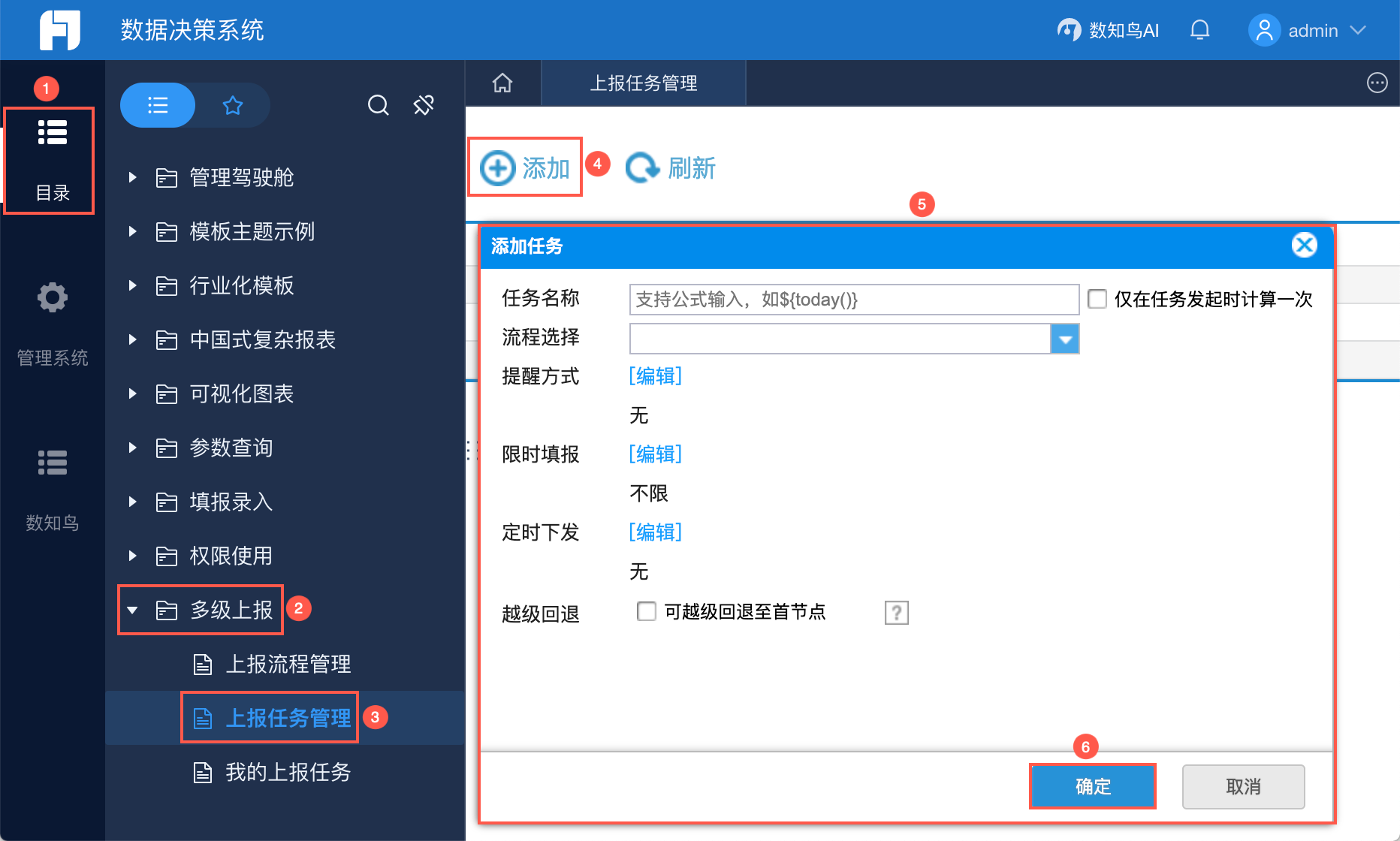Close the 添加任务 dialog
Viewport: 1400px width, 841px height.
click(1305, 245)
